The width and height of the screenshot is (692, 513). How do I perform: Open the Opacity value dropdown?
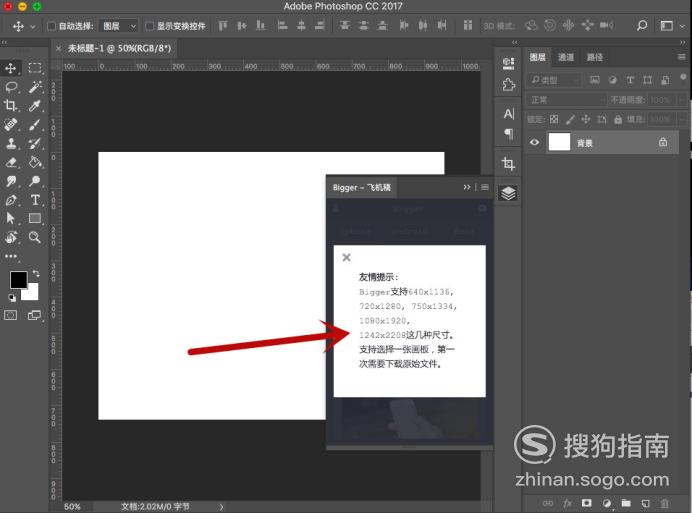[x=682, y=100]
